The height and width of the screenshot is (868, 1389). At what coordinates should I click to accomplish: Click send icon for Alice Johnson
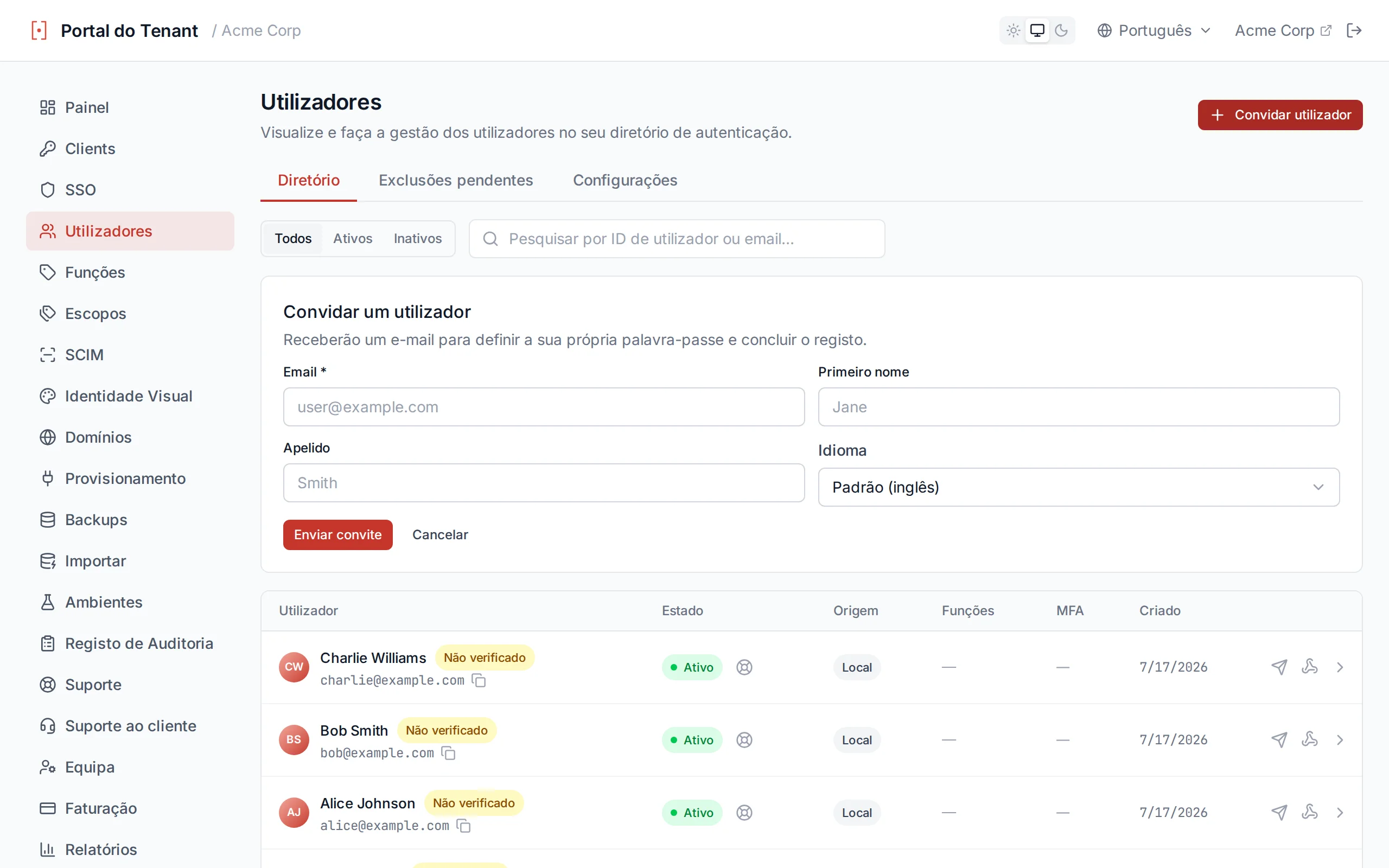tap(1279, 812)
